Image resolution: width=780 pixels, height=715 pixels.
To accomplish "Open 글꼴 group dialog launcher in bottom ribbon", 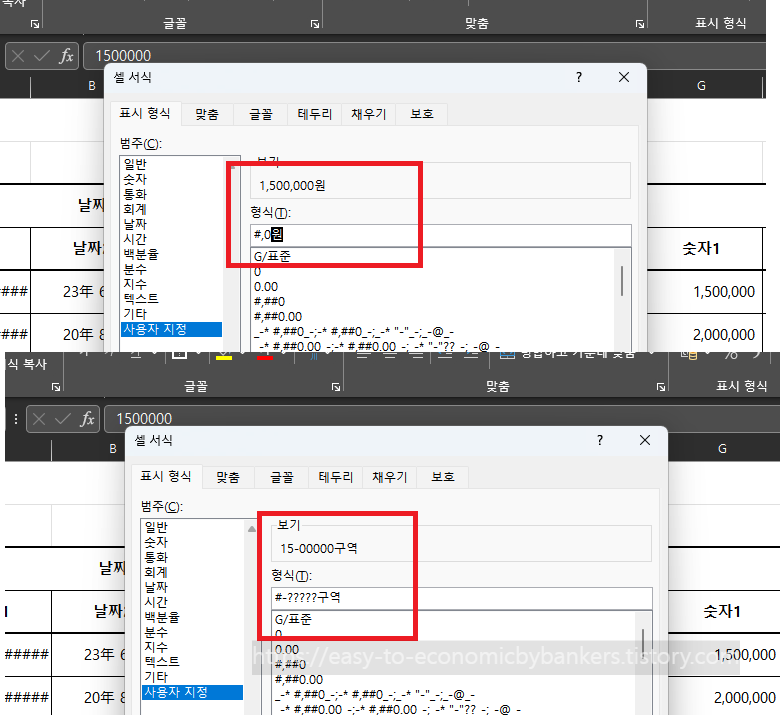I will coord(336,387).
